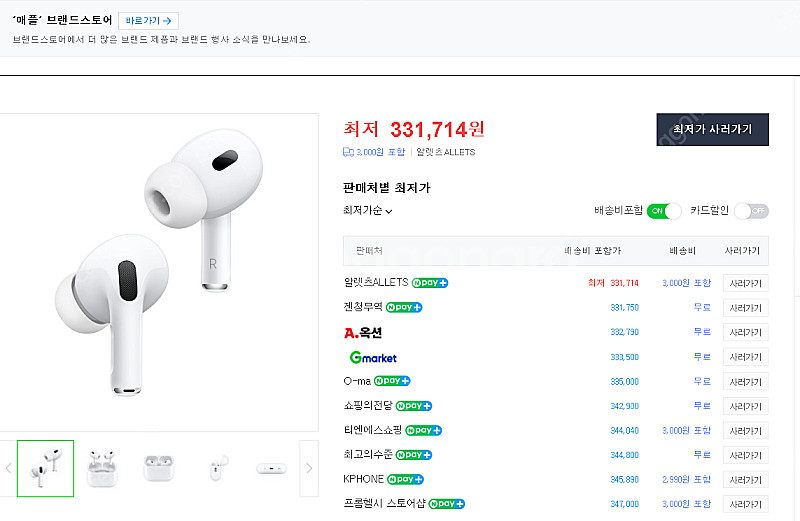Click the 335,000 price
The width and height of the screenshot is (800, 521).
tap(624, 382)
